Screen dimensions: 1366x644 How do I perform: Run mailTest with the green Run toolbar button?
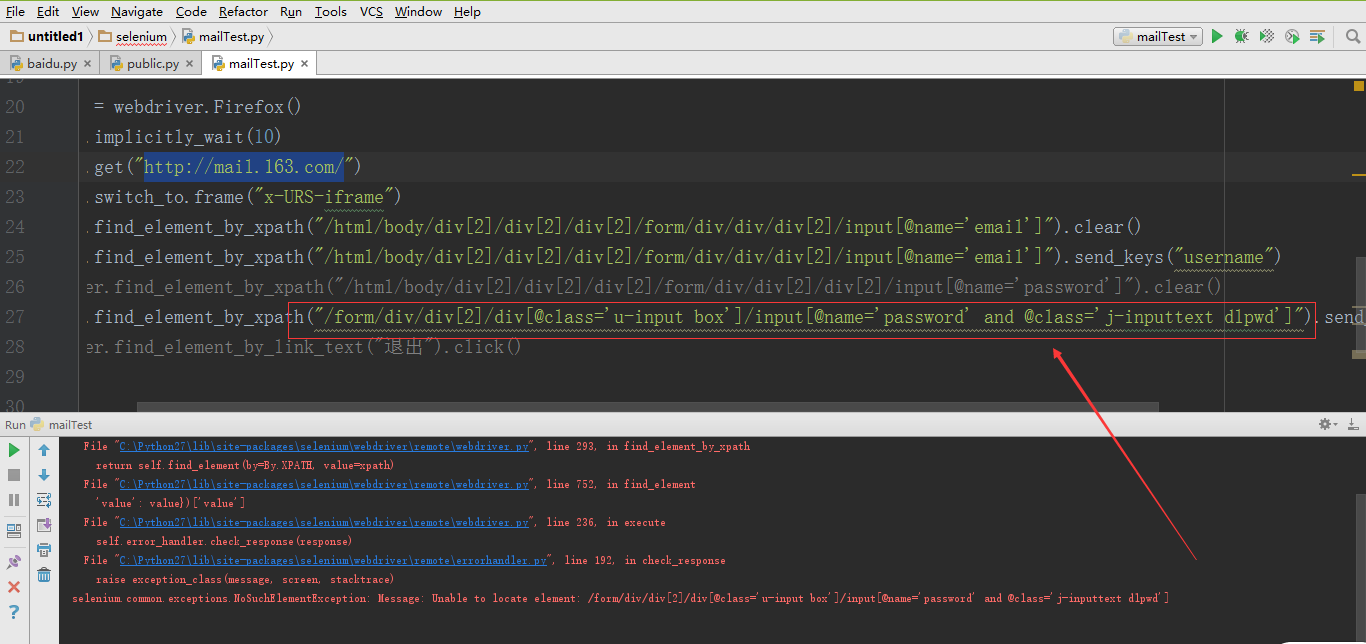(x=1217, y=36)
